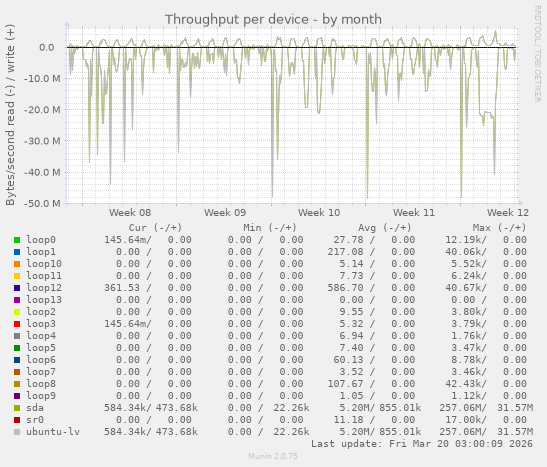Click the 'Max (-/+)' column header
This screenshot has width=547, height=467.
tap(499, 228)
